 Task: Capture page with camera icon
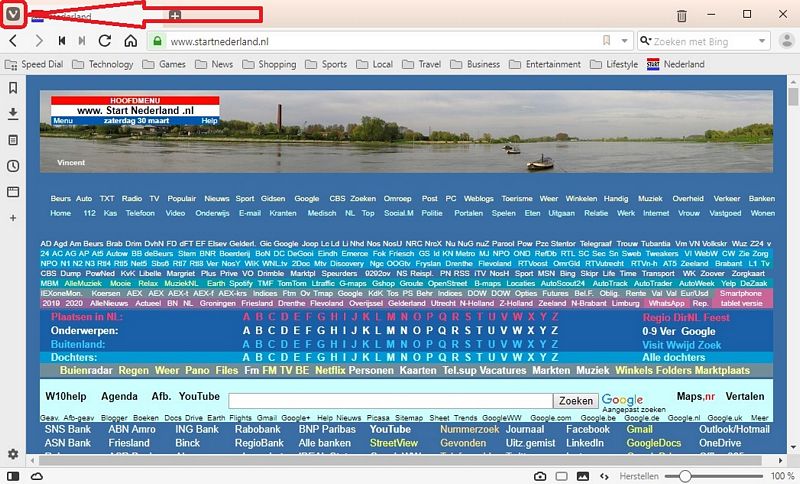[x=540, y=476]
